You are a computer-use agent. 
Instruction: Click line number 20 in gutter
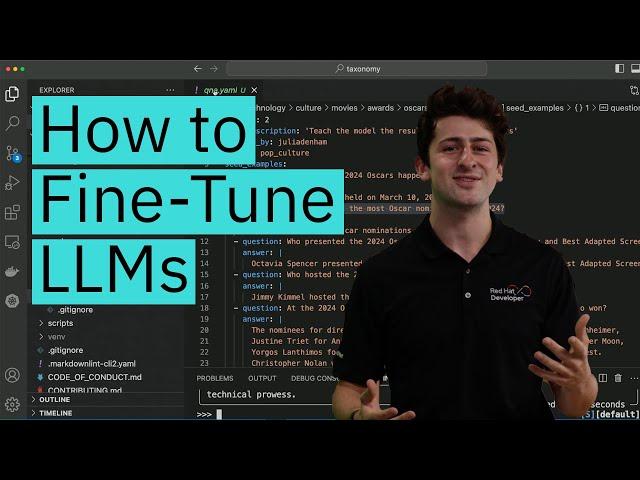click(x=204, y=330)
